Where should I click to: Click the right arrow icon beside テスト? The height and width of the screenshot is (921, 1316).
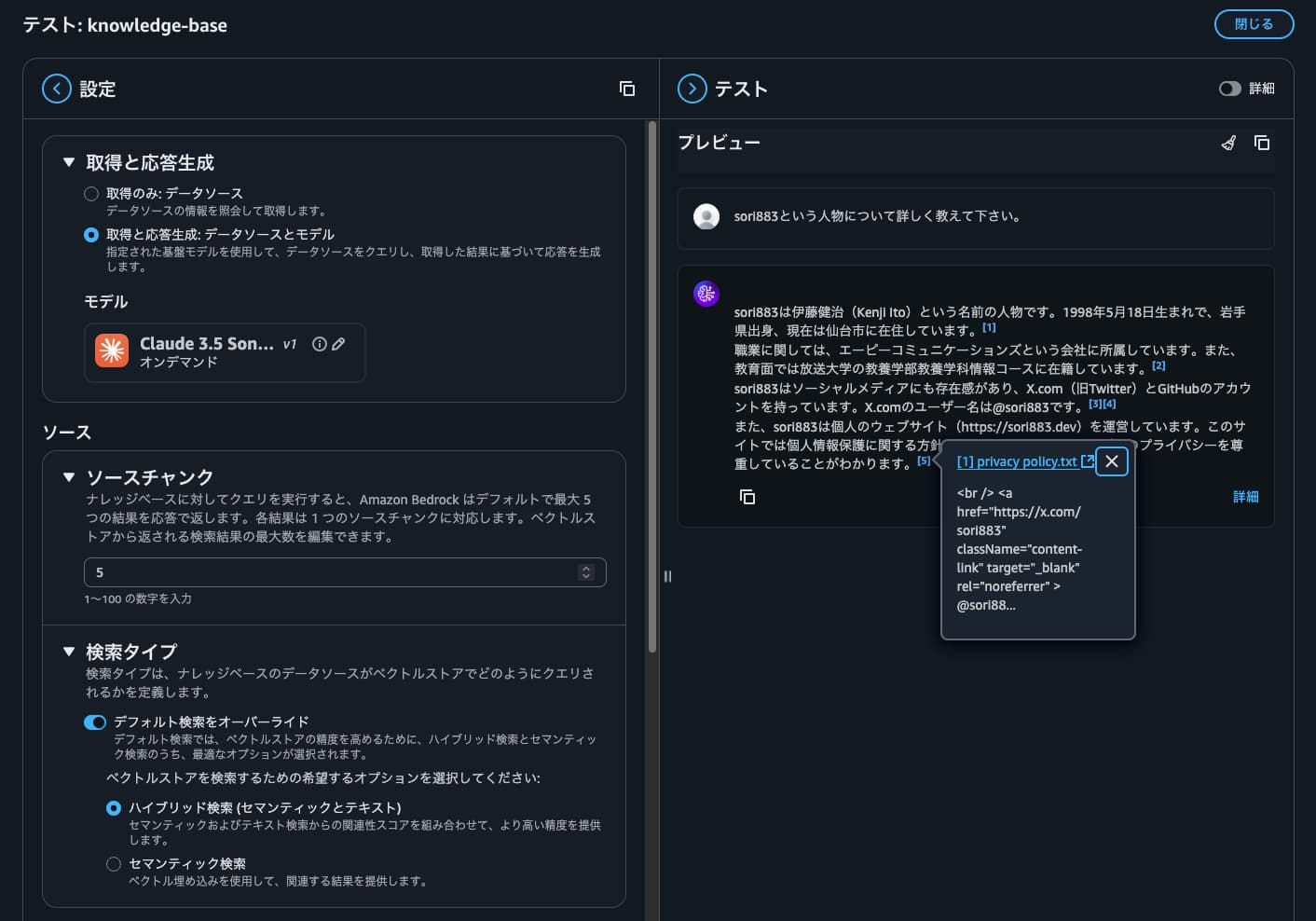pos(692,89)
